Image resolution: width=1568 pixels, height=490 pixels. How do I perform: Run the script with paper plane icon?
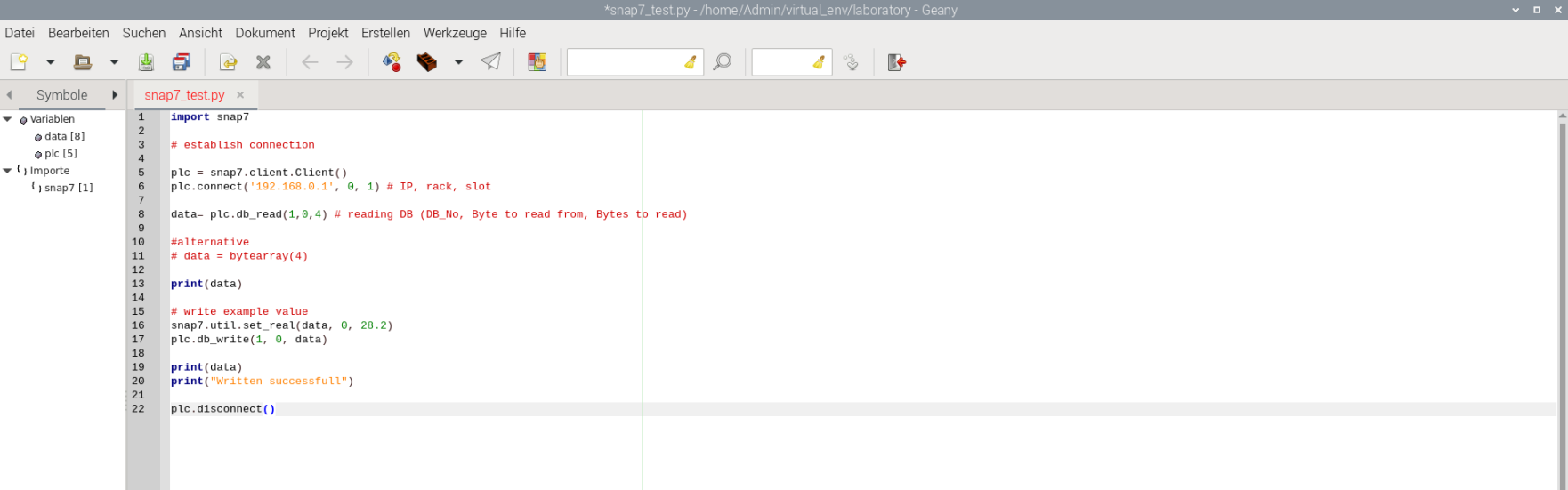coord(491,62)
